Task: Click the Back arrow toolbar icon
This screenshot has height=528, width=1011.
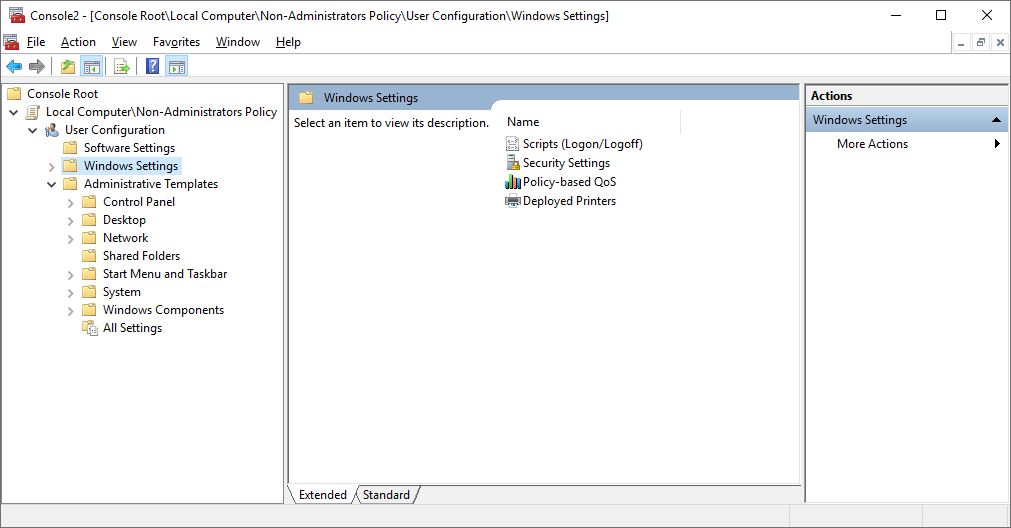Action: pyautogui.click(x=14, y=66)
